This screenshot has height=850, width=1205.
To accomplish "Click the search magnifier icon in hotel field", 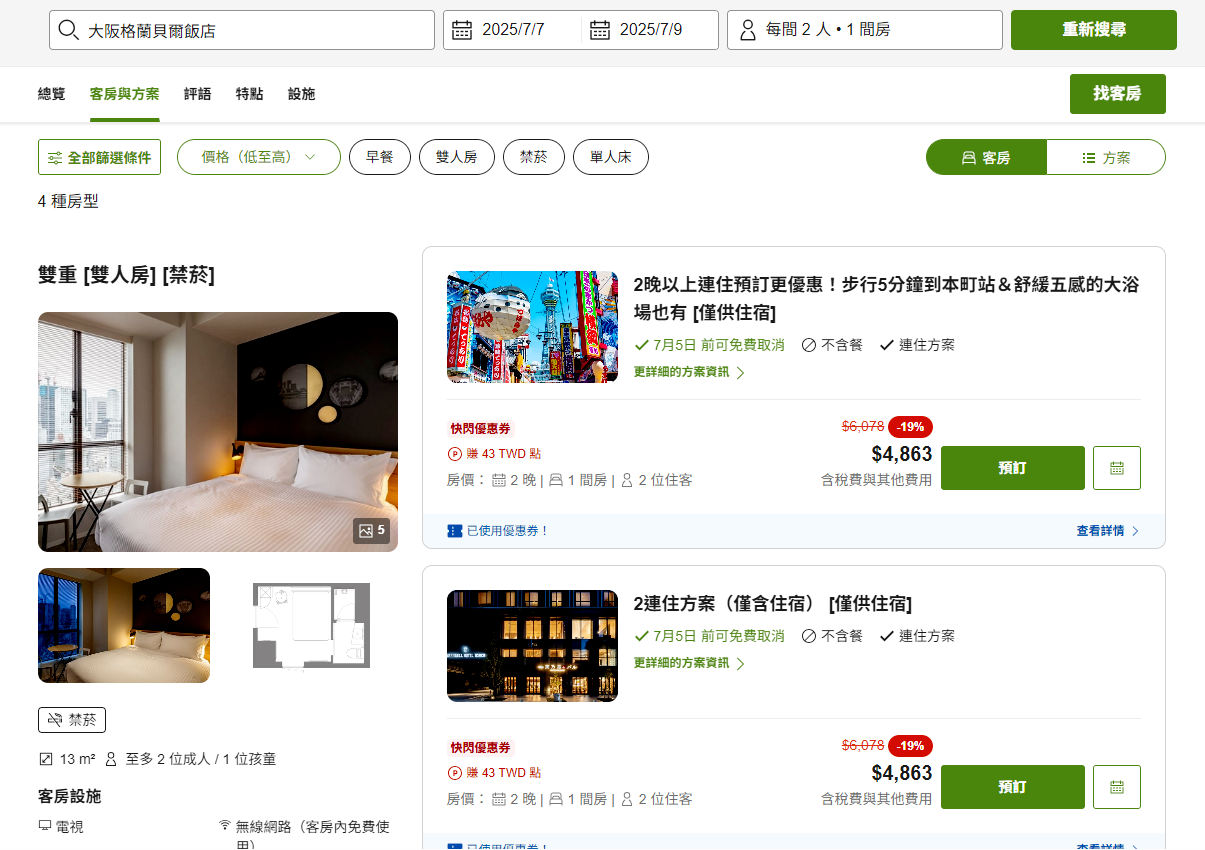I will click(68, 30).
